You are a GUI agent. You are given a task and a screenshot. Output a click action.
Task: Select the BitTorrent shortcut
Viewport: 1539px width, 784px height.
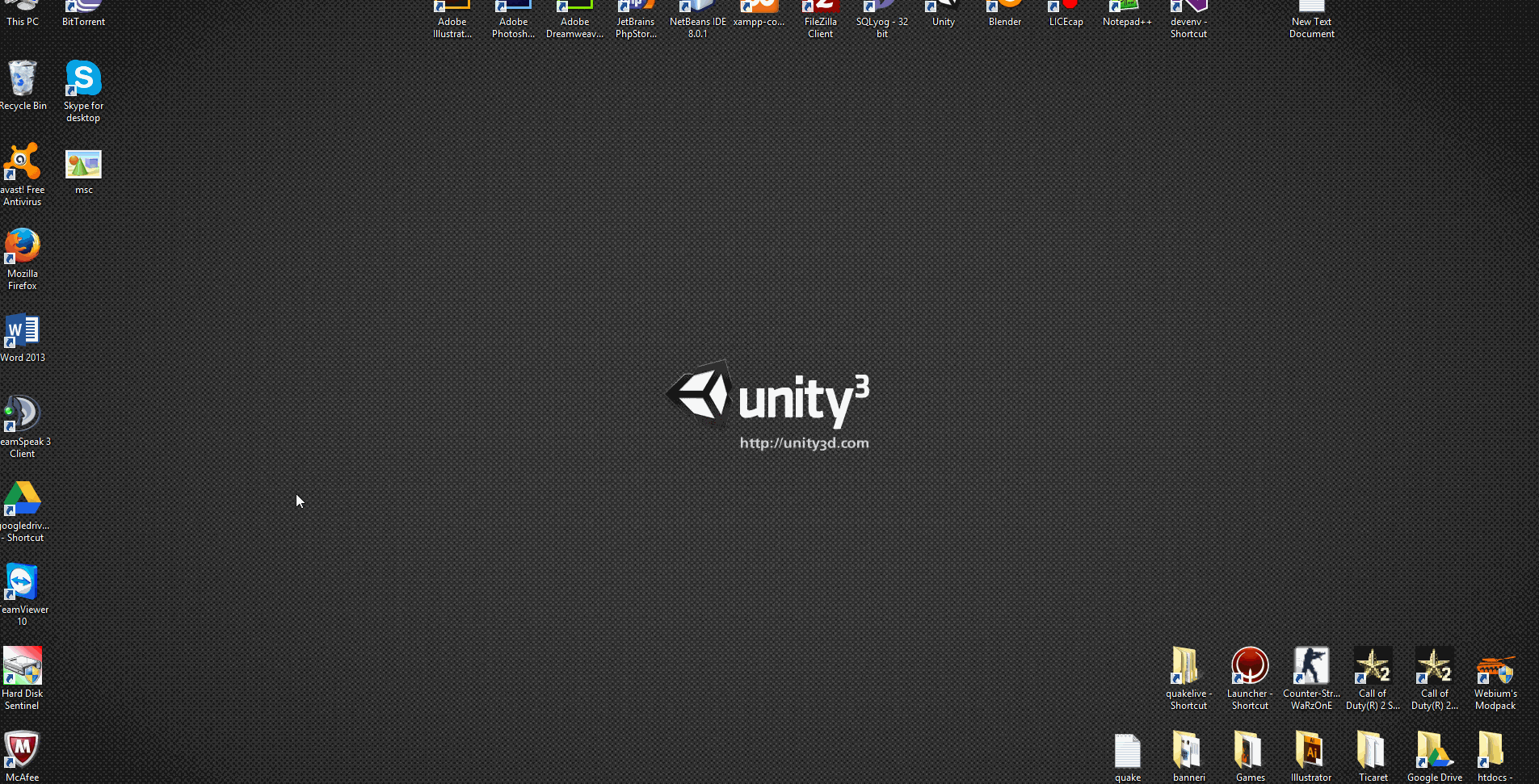click(83, 14)
